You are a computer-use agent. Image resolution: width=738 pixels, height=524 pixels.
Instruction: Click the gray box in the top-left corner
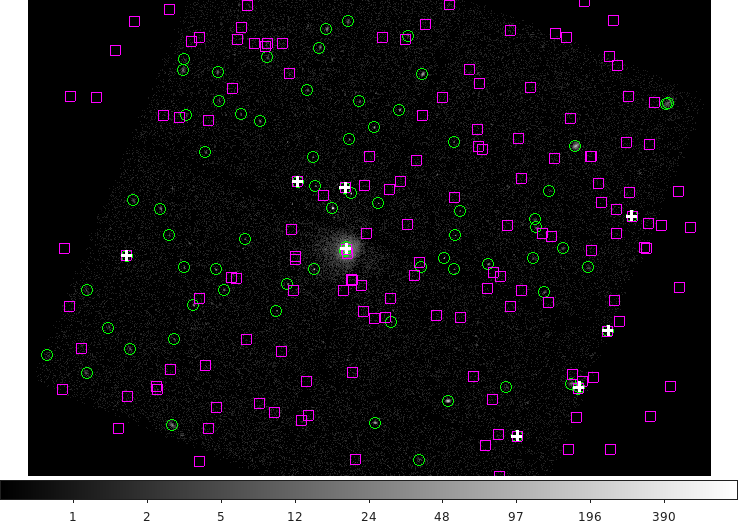tap(70, 97)
